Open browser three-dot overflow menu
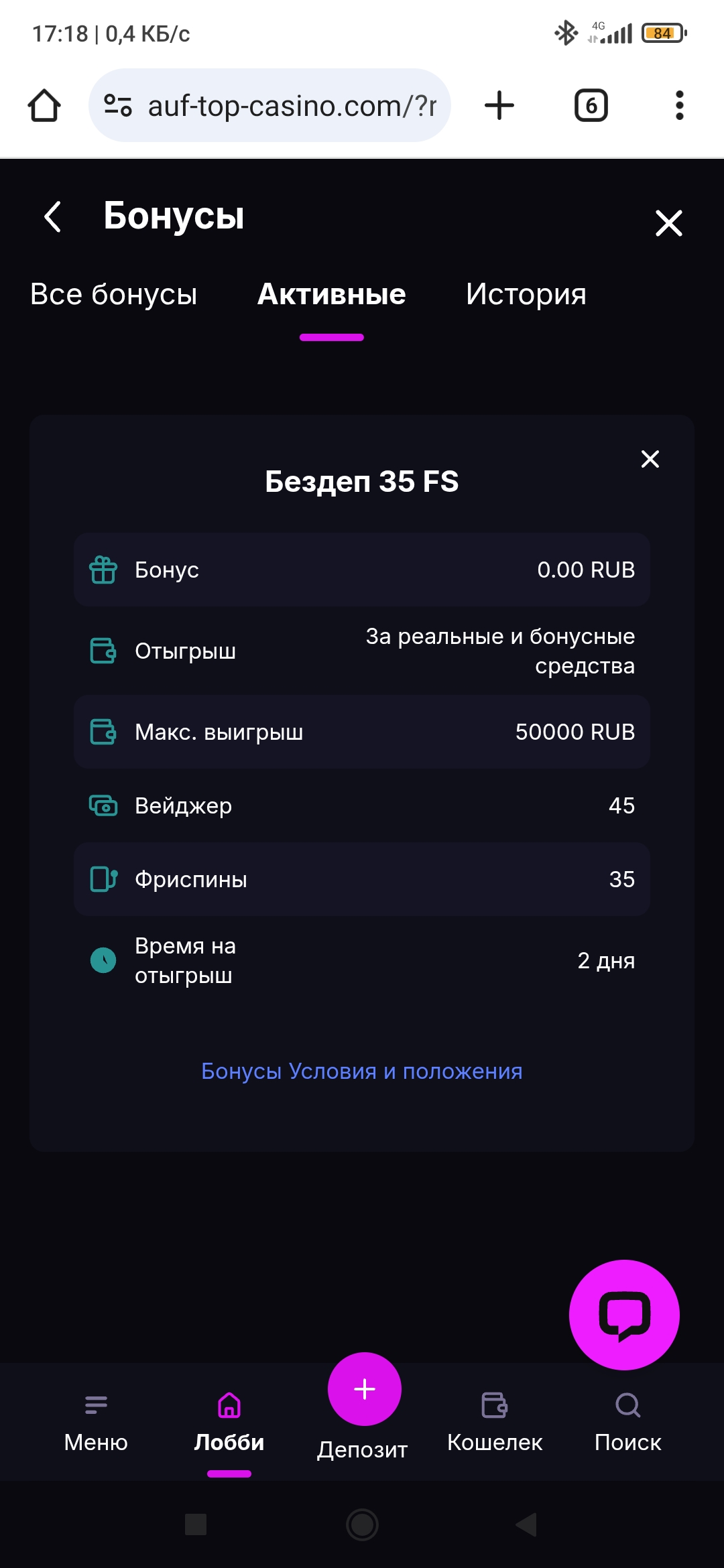Viewport: 724px width, 1568px height. pos(679,106)
